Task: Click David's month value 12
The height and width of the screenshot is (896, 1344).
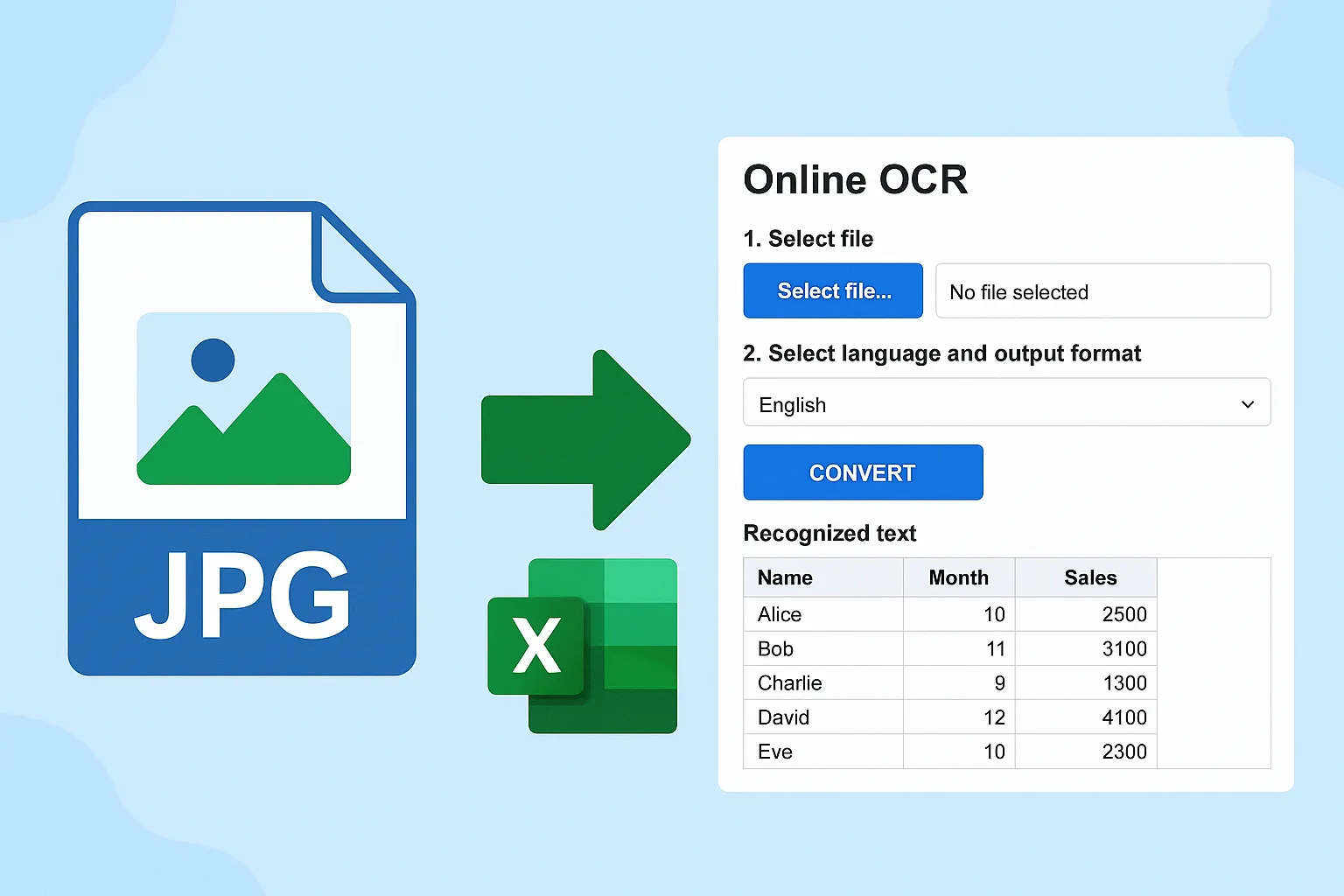Action: coord(994,717)
